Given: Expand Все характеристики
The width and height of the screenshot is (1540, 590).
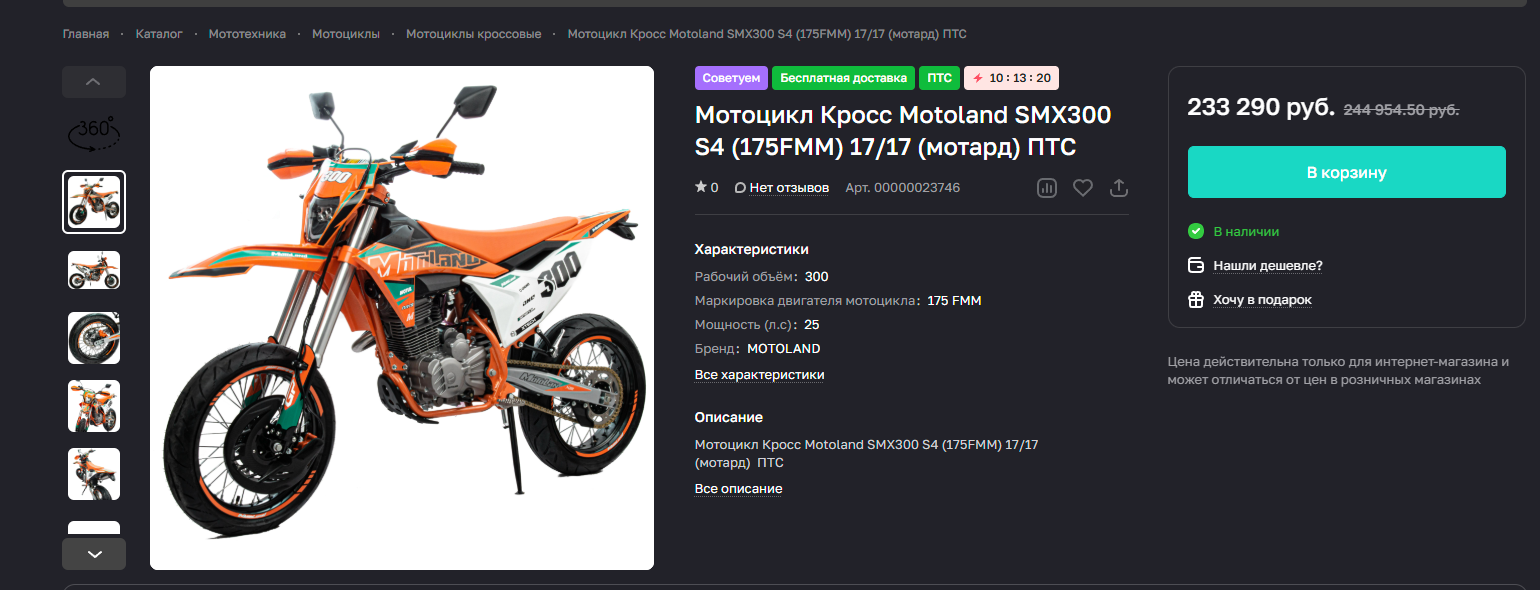Looking at the screenshot, I should [759, 375].
